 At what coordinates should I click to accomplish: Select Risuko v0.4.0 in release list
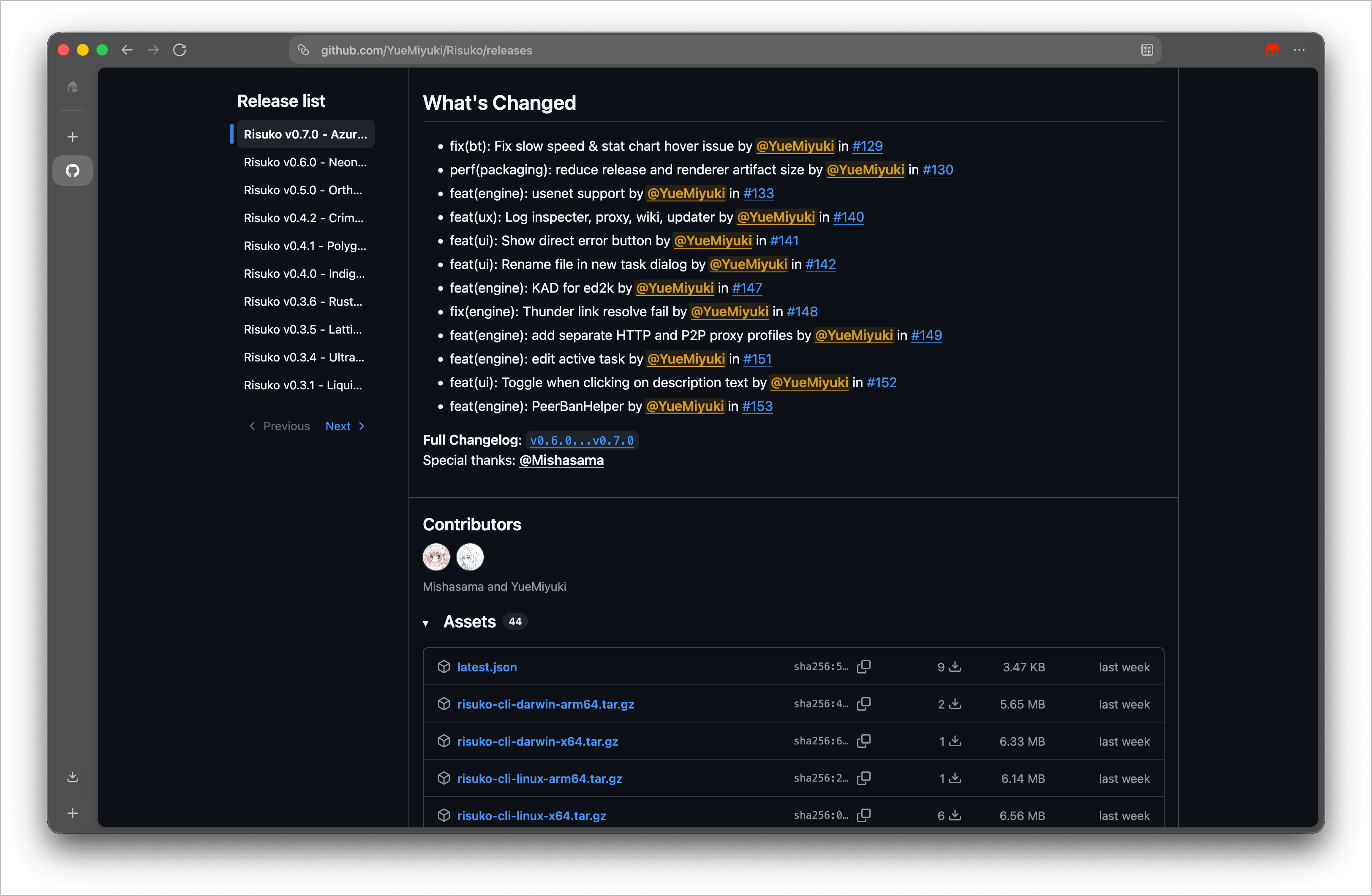coord(305,274)
